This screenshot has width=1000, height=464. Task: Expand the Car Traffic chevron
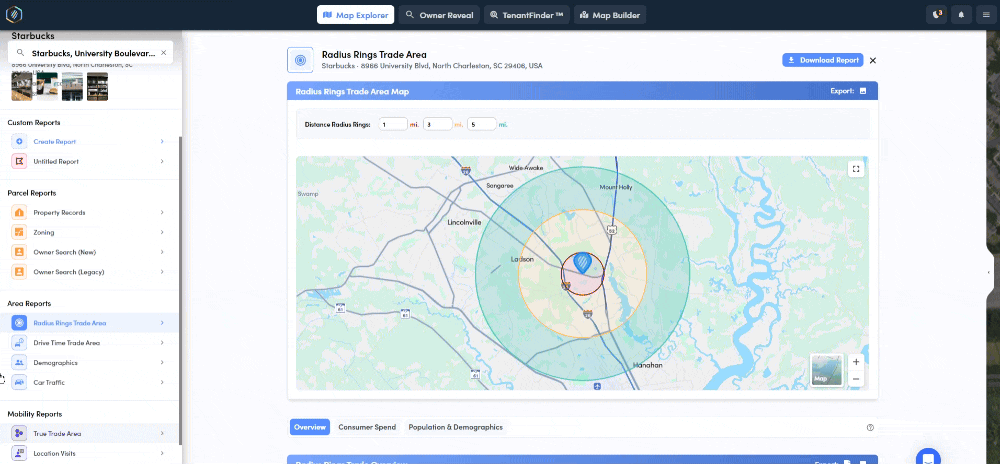point(162,382)
